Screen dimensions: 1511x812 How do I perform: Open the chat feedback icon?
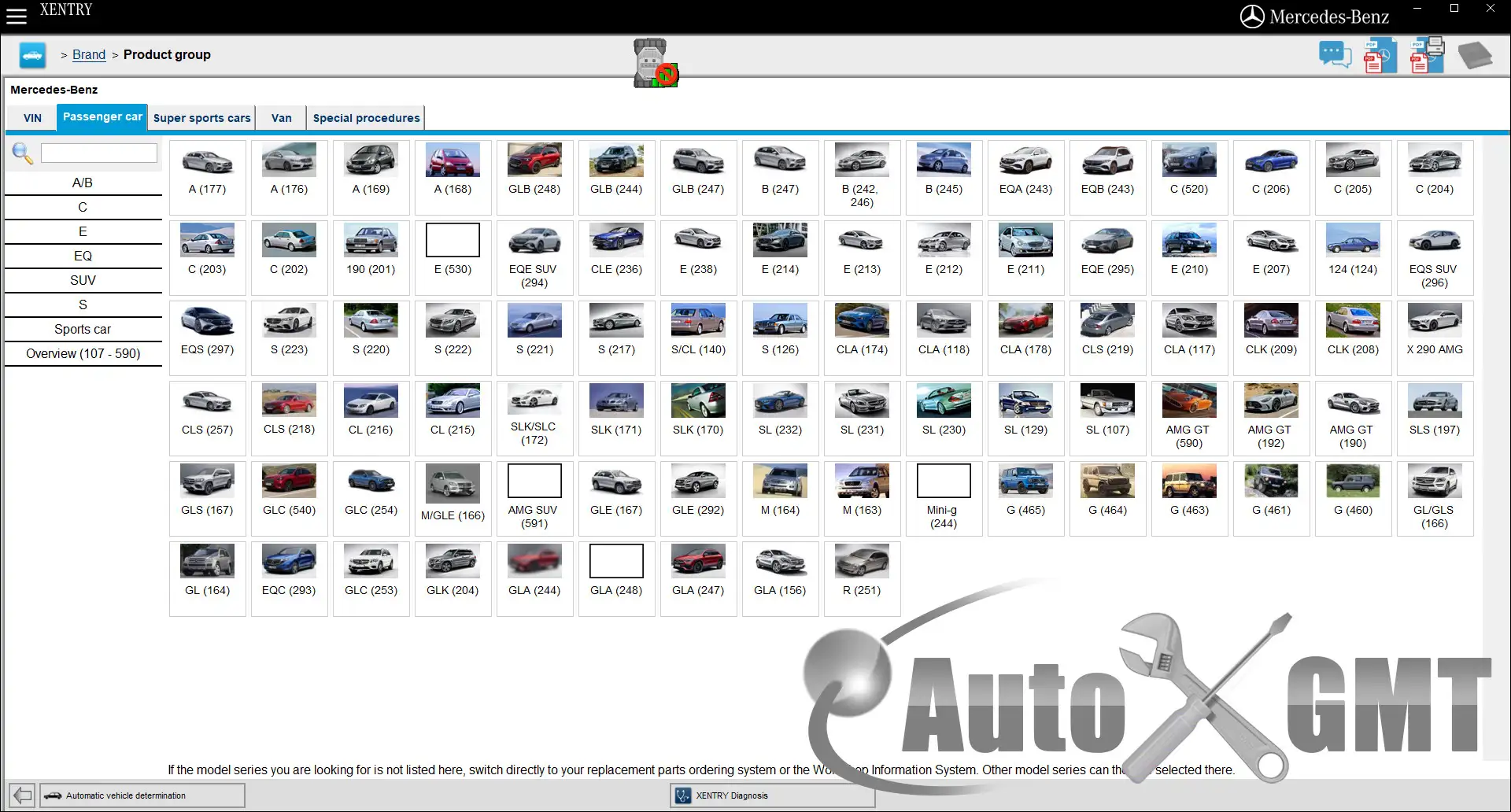1335,55
